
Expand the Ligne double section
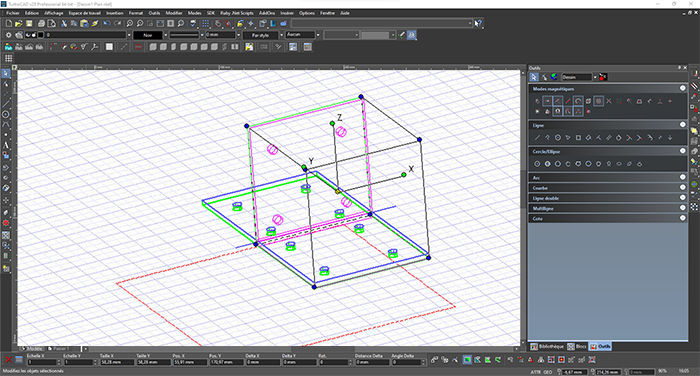coord(683,198)
